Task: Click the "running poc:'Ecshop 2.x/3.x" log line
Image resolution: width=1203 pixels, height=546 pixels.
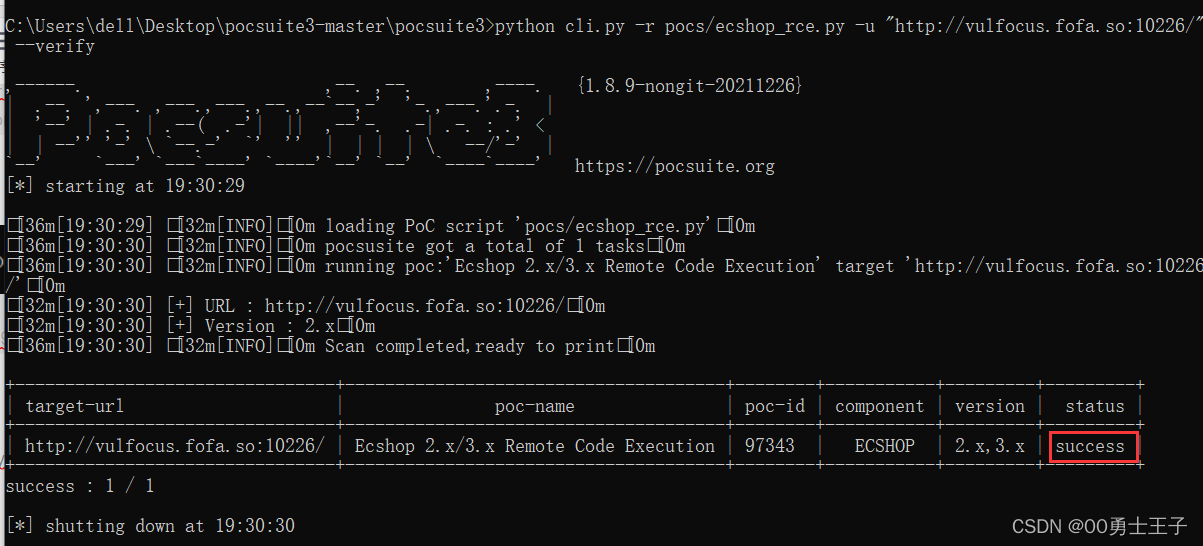Action: point(604,276)
